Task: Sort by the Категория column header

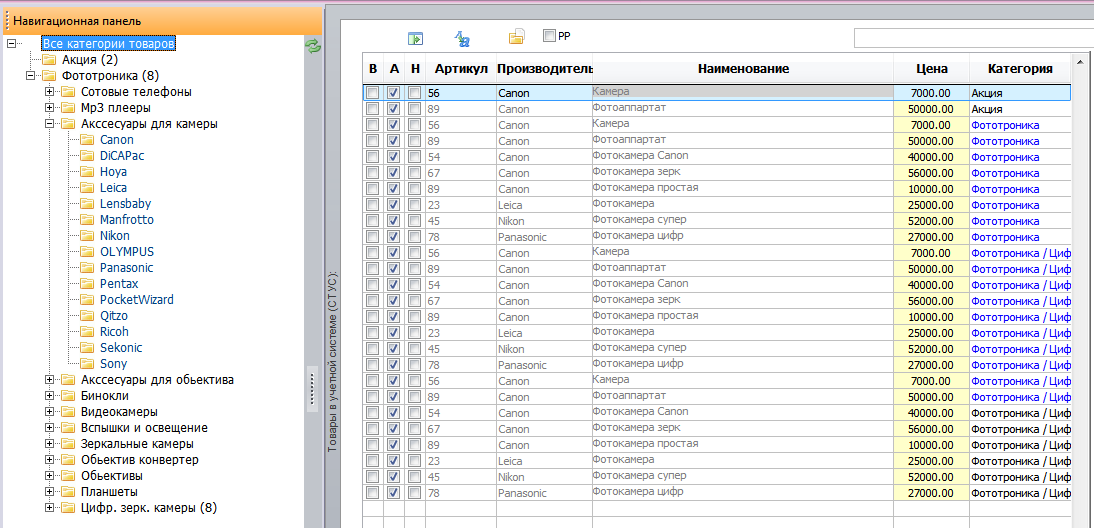Action: pos(1020,68)
